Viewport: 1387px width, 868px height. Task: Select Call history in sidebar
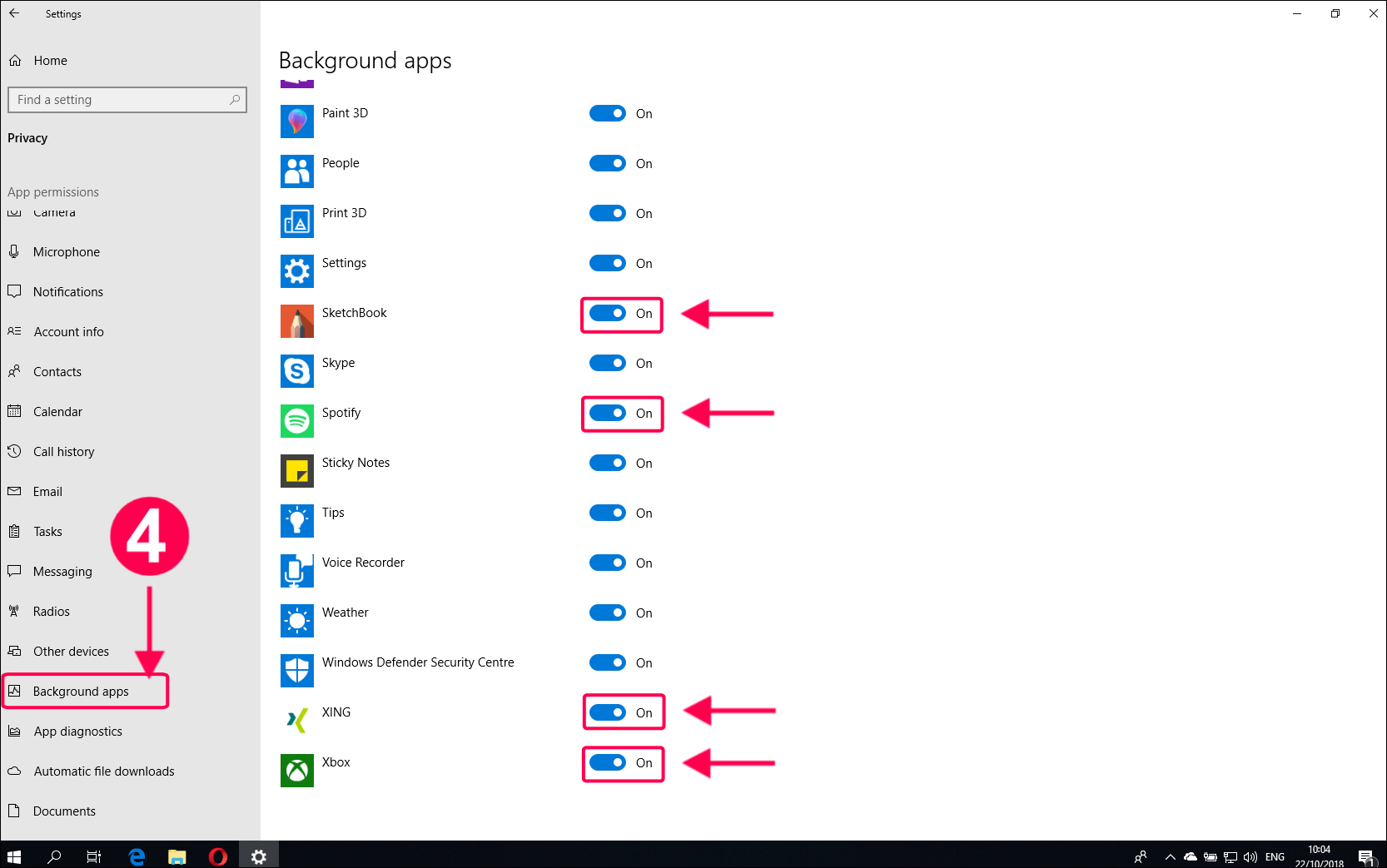pyautogui.click(x=130, y=452)
